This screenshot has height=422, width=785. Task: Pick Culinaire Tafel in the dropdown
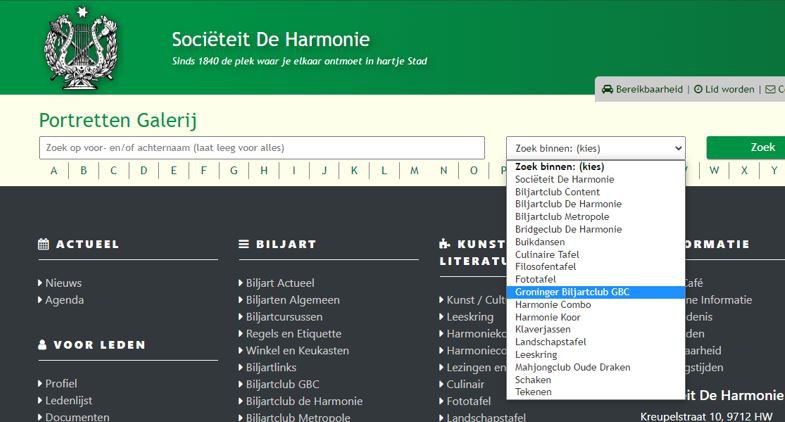click(x=596, y=254)
